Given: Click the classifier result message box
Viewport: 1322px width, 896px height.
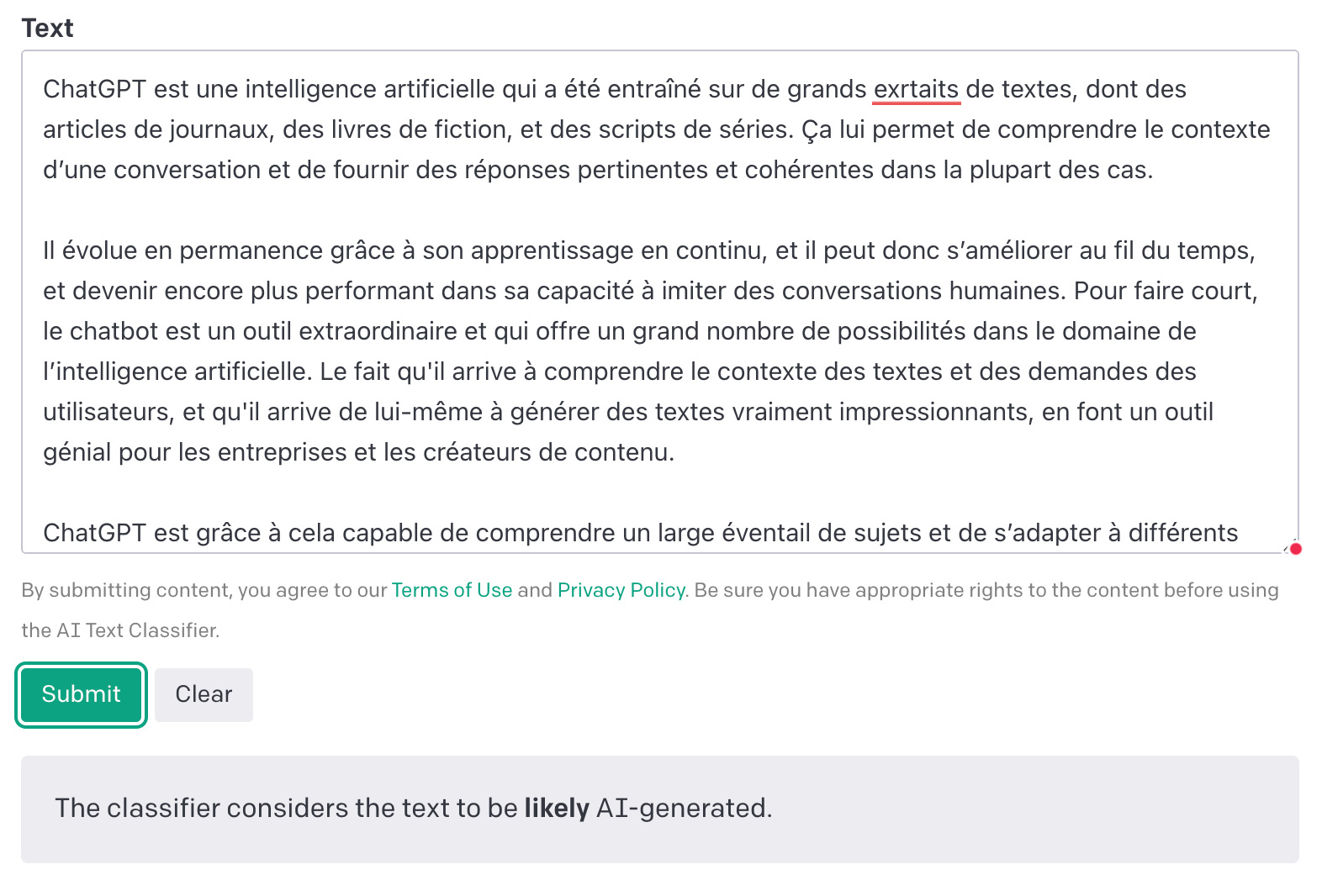Looking at the screenshot, I should click(x=660, y=809).
